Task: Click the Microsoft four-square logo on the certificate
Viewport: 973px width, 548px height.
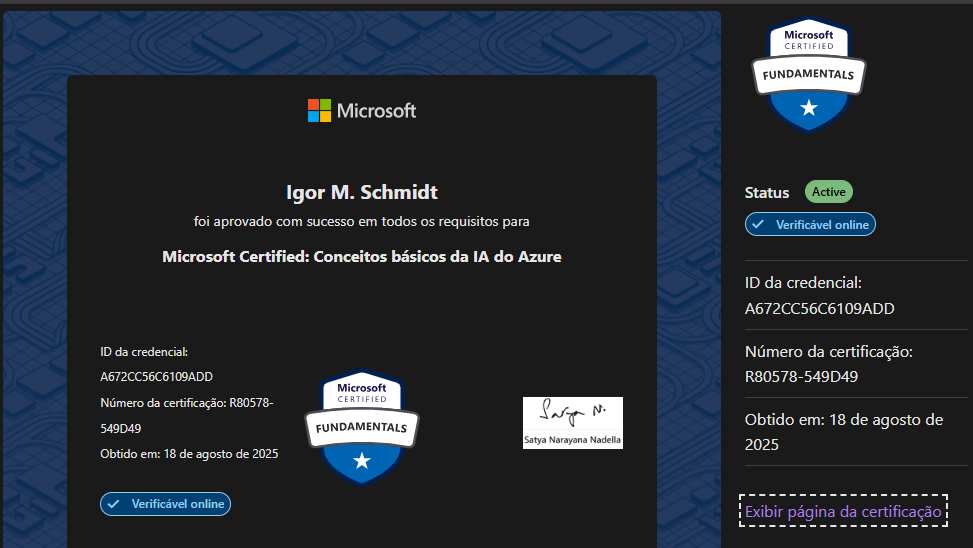Action: click(x=319, y=110)
